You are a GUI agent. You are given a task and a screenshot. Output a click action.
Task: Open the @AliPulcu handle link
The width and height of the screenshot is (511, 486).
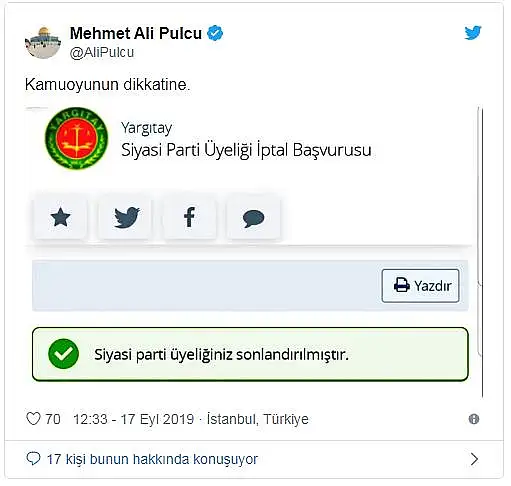tap(102, 52)
